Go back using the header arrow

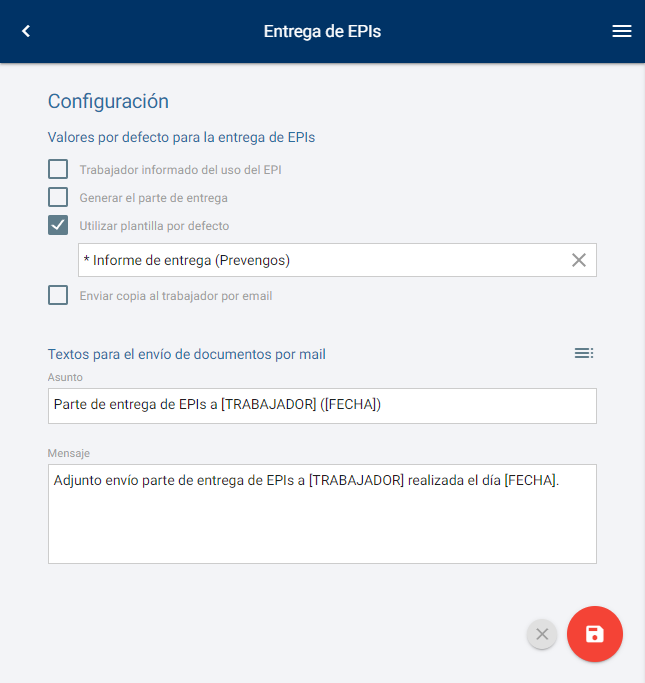pyautogui.click(x=26, y=31)
